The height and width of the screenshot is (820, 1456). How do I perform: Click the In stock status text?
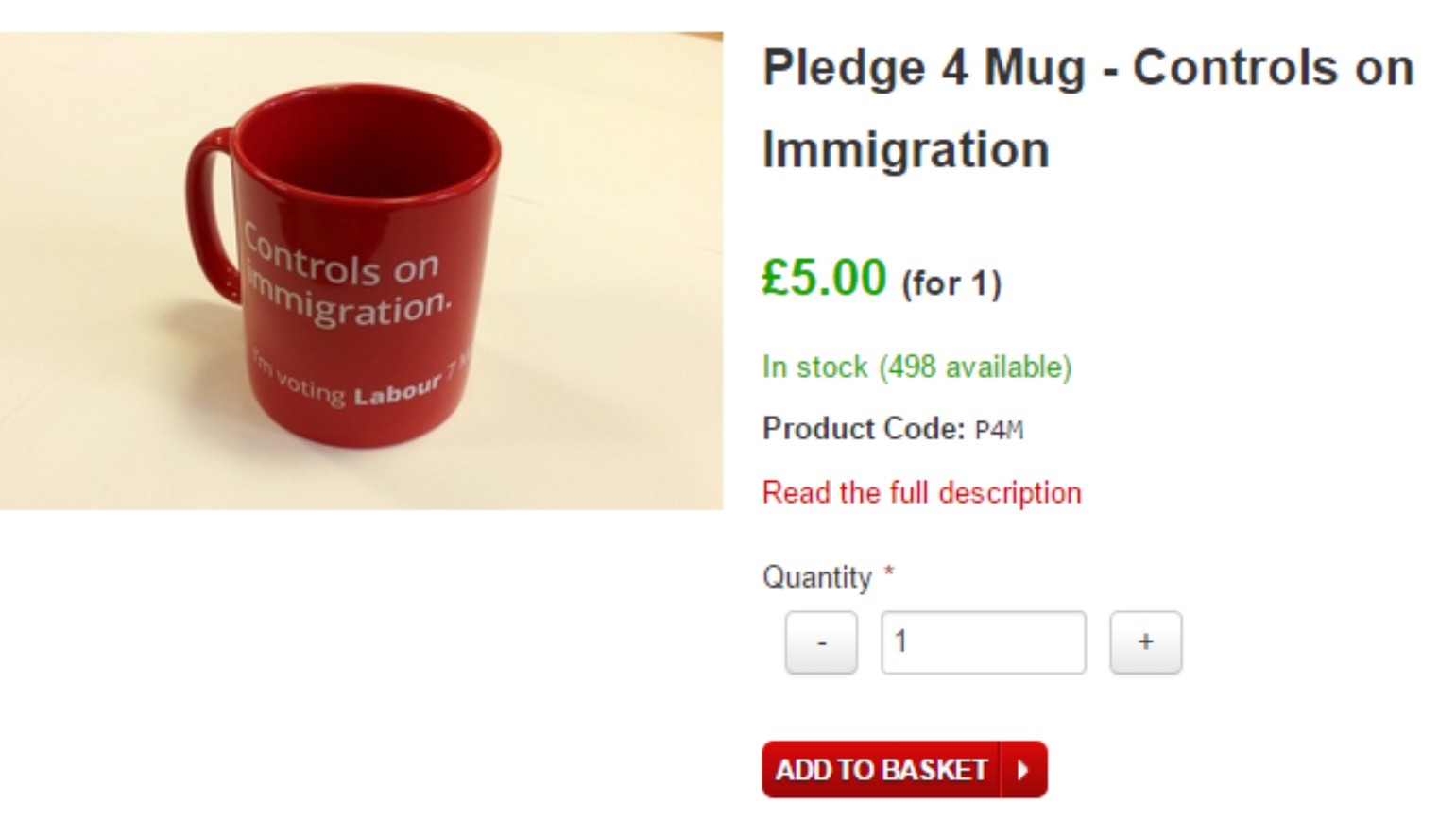click(814, 367)
